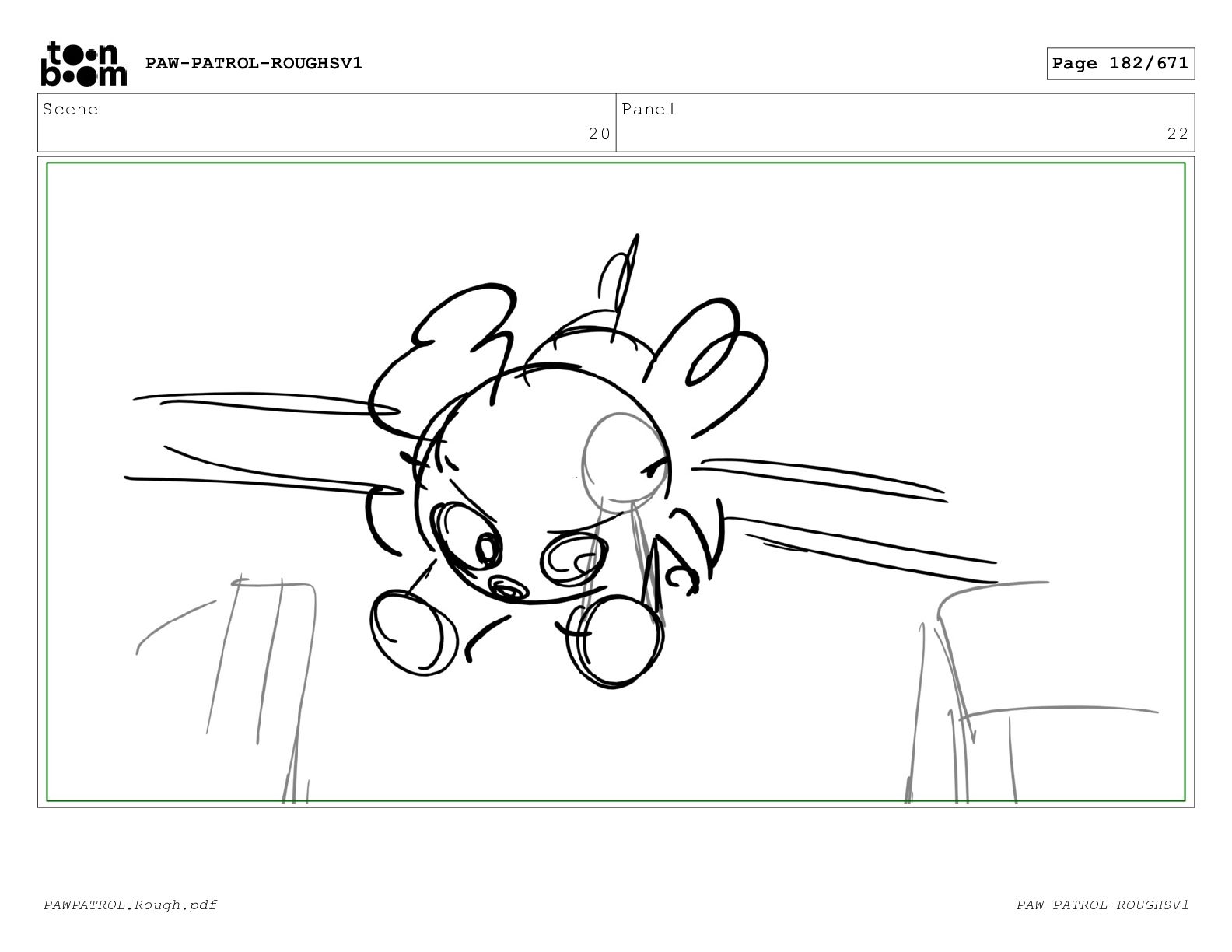The image size is (1232, 952).
Task: Click the Page 182/671 indicator
Action: click(1120, 64)
